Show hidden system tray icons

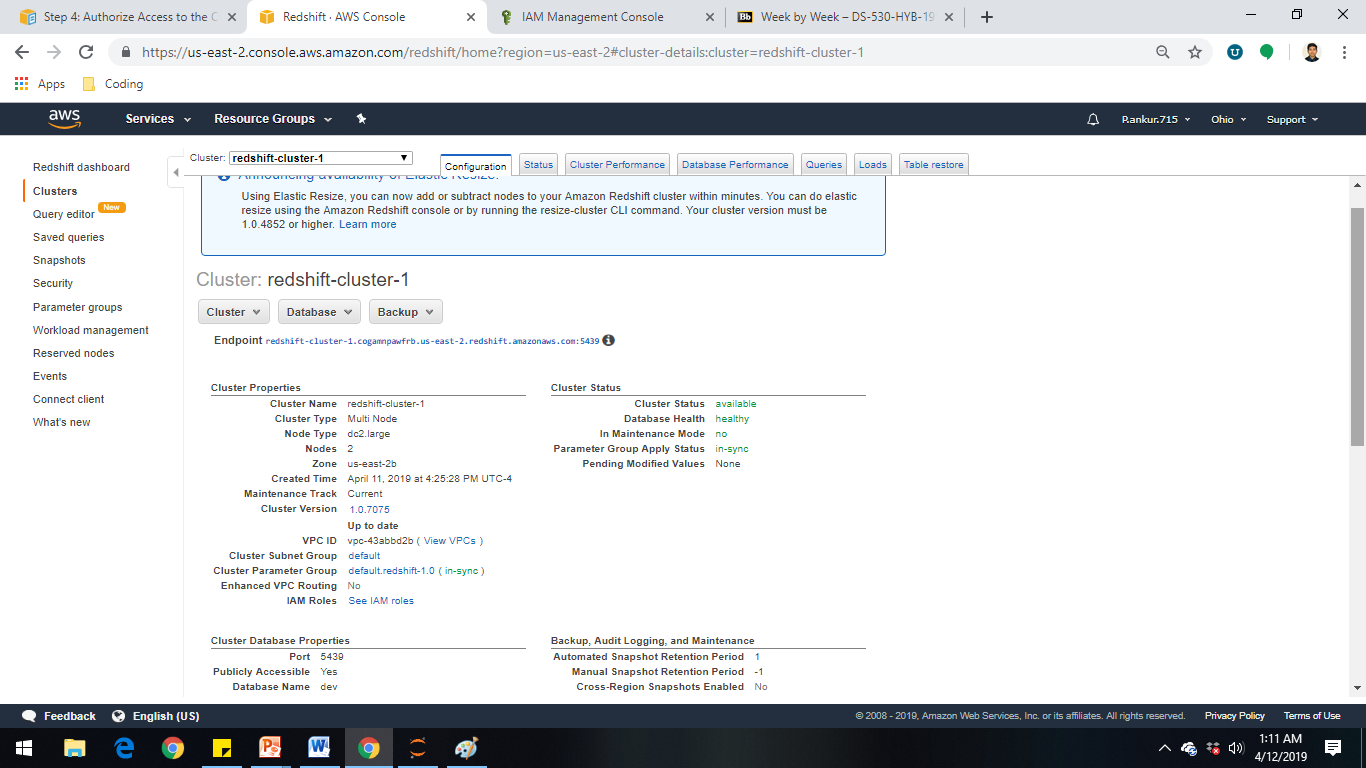coord(1164,748)
